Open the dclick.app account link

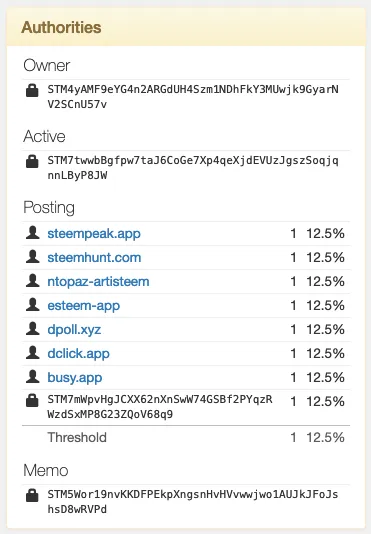click(79, 354)
